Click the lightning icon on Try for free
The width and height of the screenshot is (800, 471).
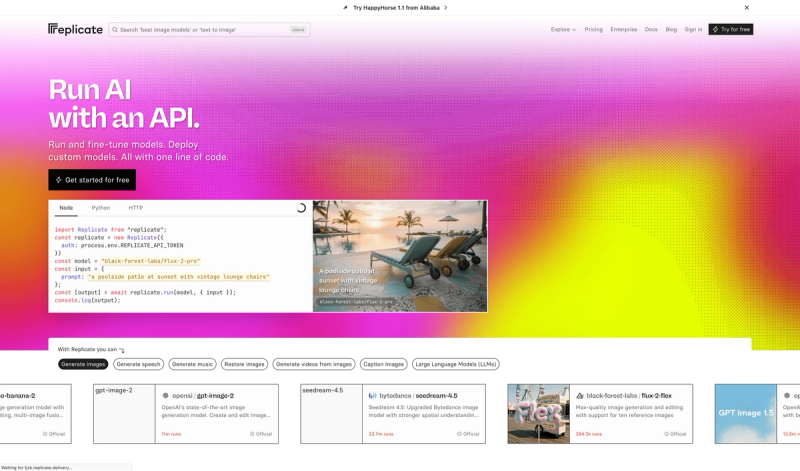[x=715, y=30]
